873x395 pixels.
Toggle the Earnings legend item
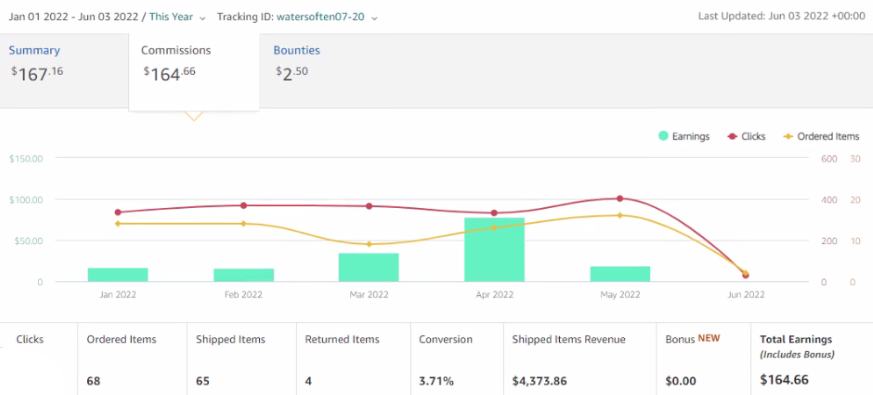point(684,136)
